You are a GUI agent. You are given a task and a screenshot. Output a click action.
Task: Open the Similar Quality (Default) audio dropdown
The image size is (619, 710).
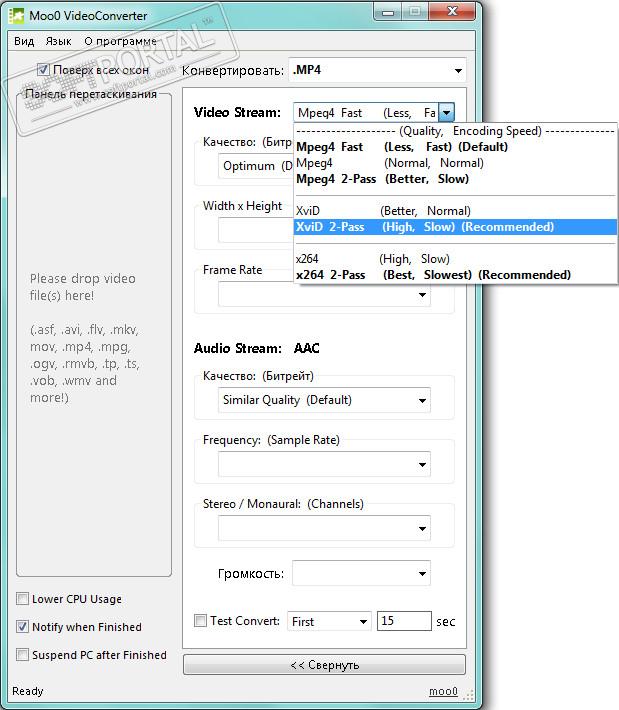[324, 400]
